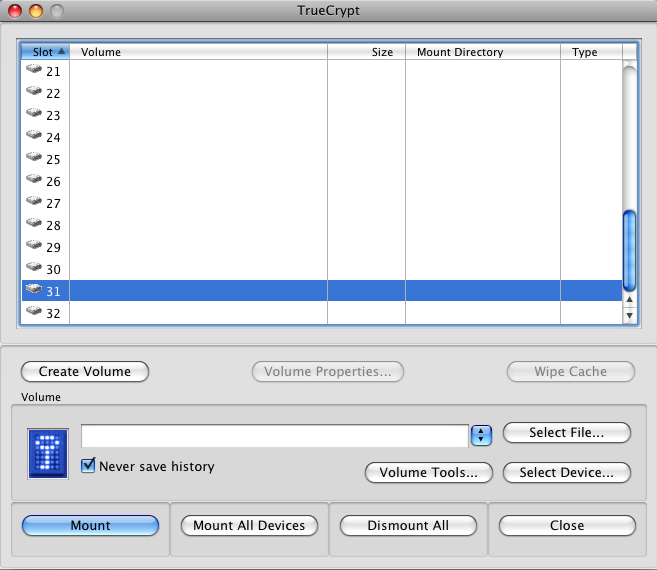
Task: Select slot number 21 row
Action: [322, 71]
